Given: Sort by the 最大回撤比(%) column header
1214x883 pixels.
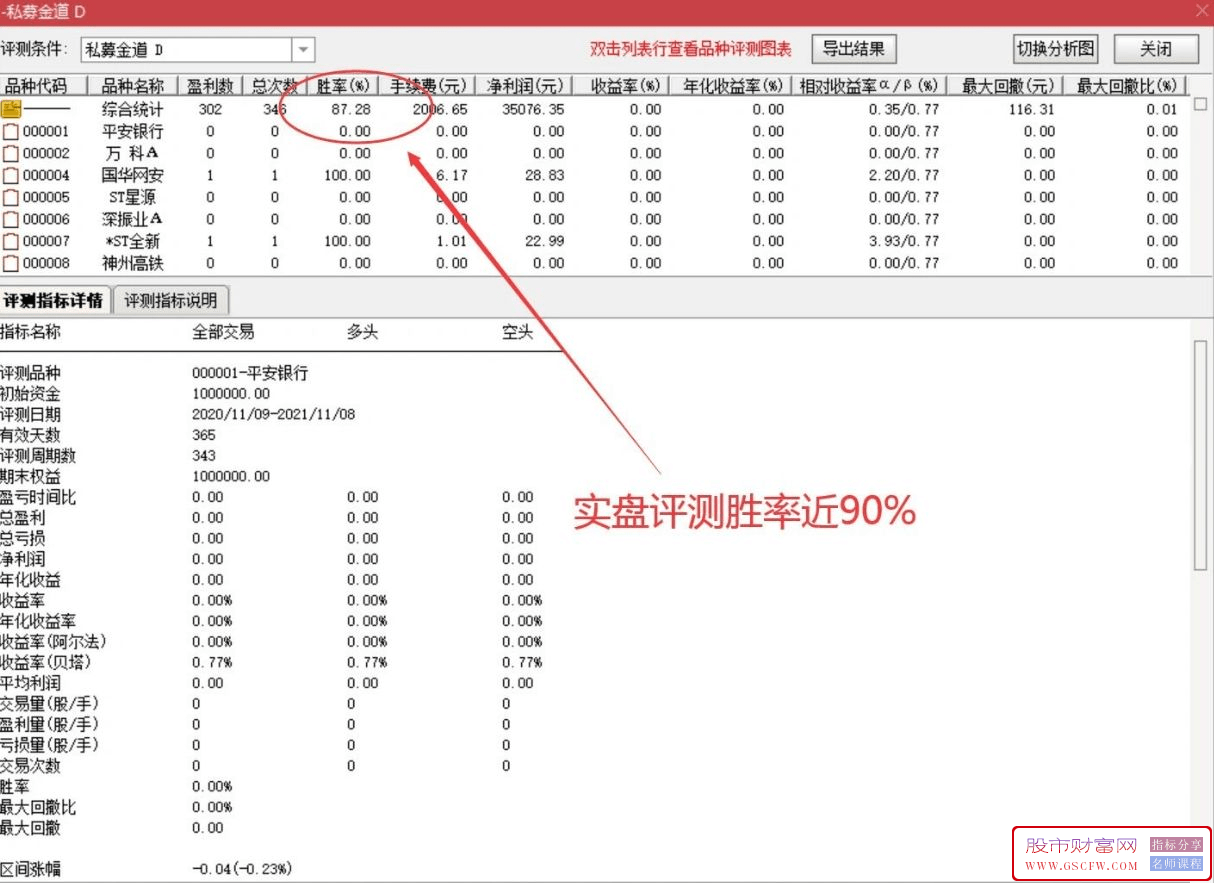Looking at the screenshot, I should point(1127,85).
